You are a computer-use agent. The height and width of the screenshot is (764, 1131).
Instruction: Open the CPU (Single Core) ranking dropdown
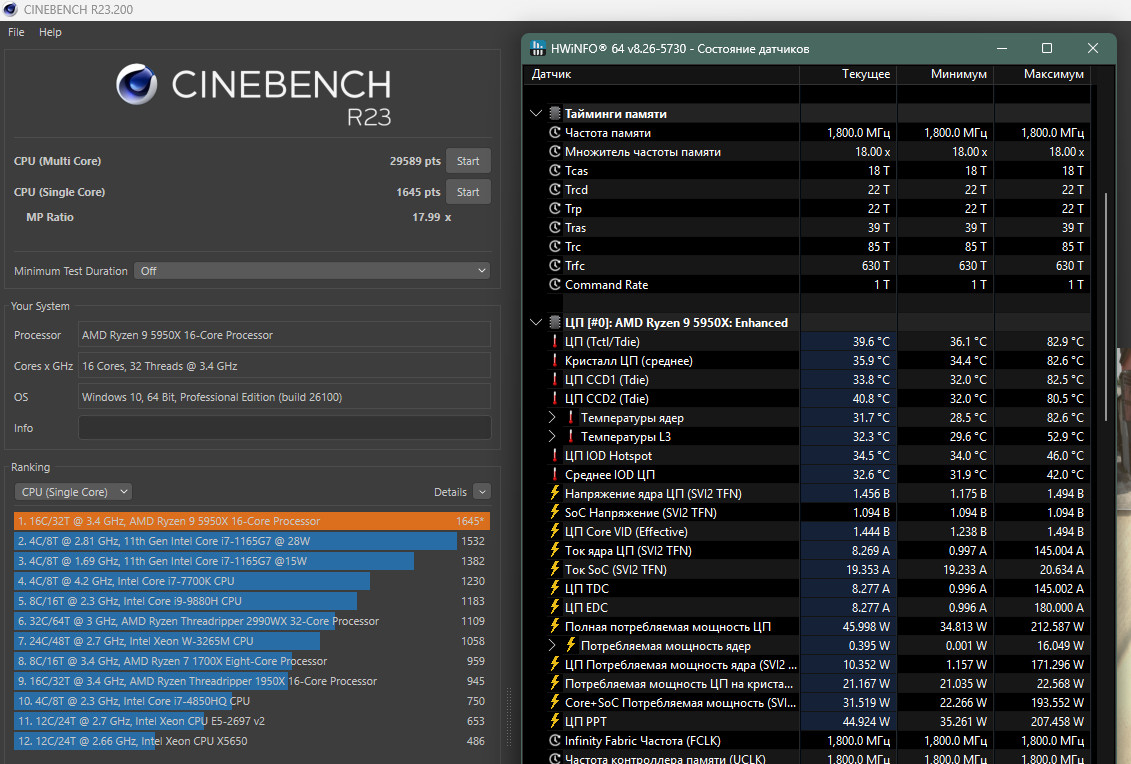(73, 492)
